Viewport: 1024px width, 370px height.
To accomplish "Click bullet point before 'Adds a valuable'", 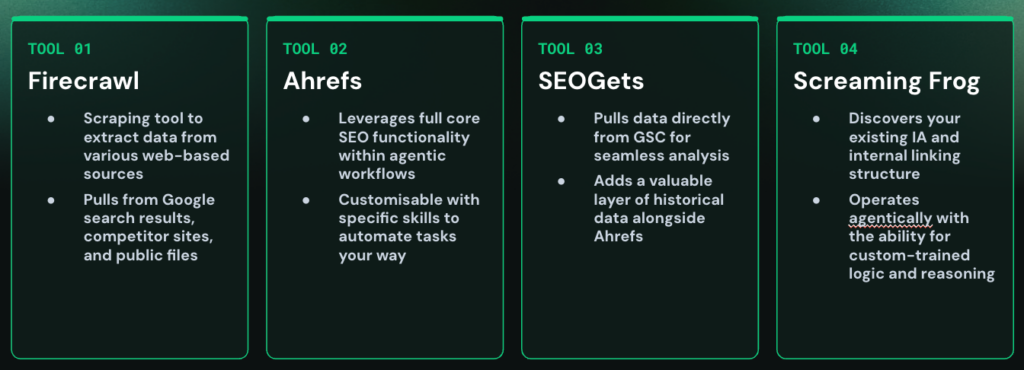I will [561, 181].
